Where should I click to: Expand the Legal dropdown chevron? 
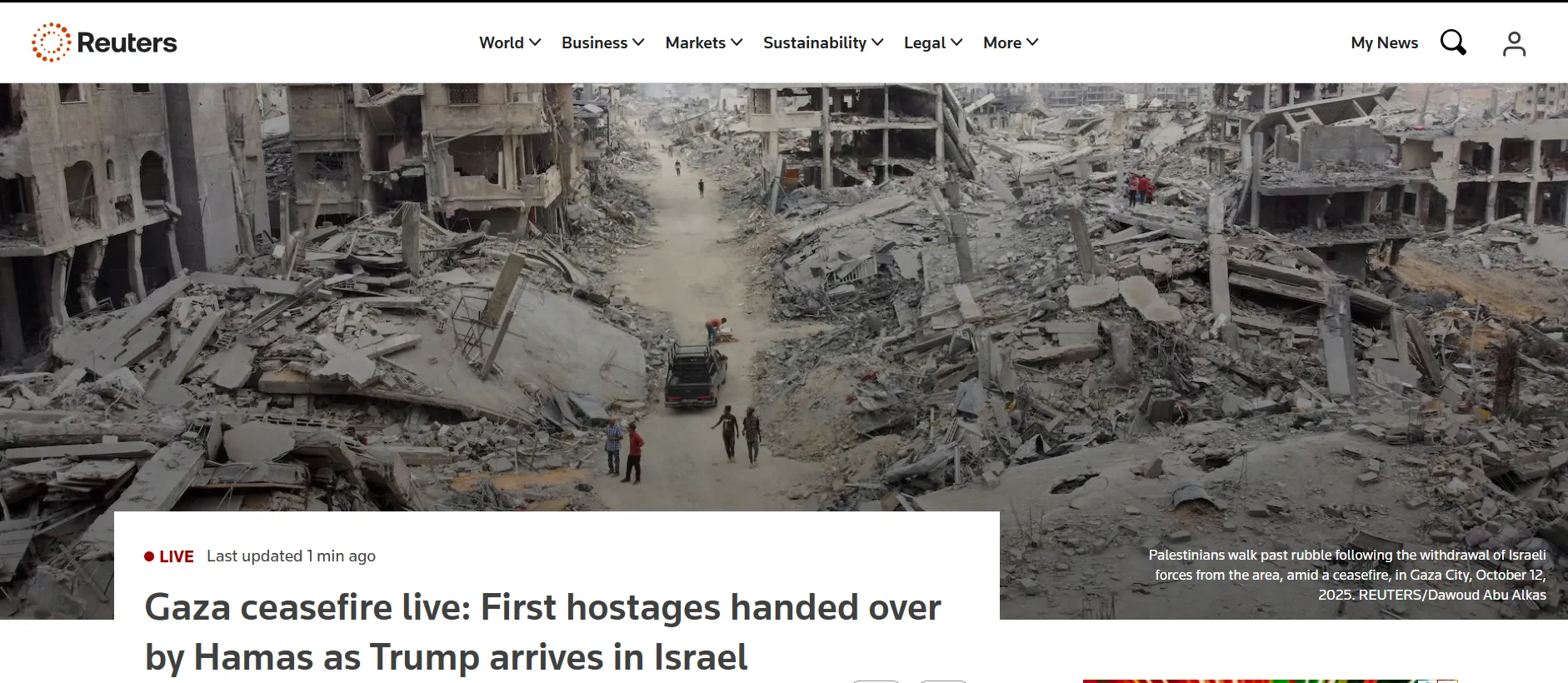click(956, 42)
